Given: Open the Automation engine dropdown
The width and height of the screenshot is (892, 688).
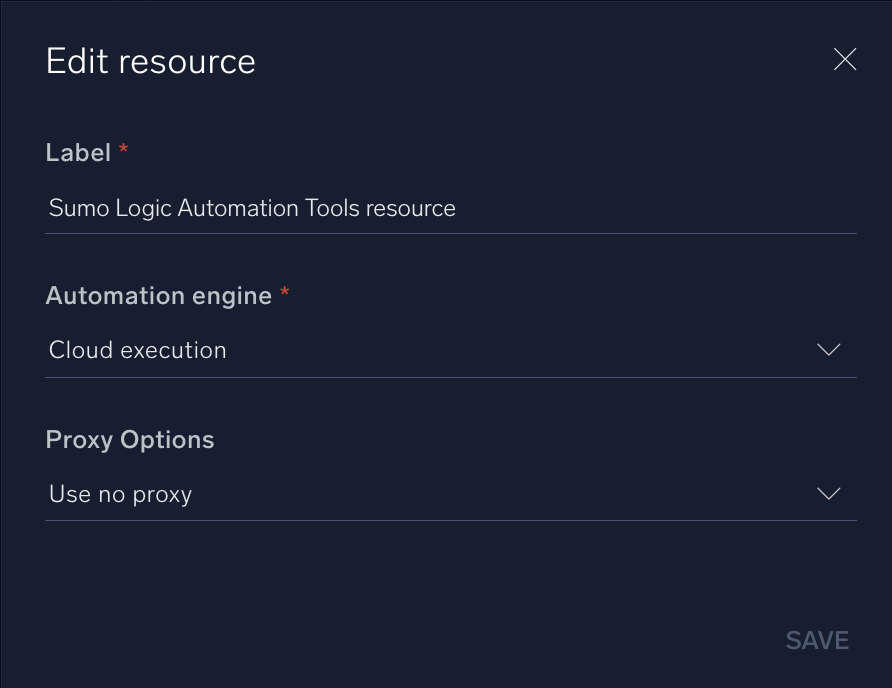Looking at the screenshot, I should pyautogui.click(x=450, y=350).
